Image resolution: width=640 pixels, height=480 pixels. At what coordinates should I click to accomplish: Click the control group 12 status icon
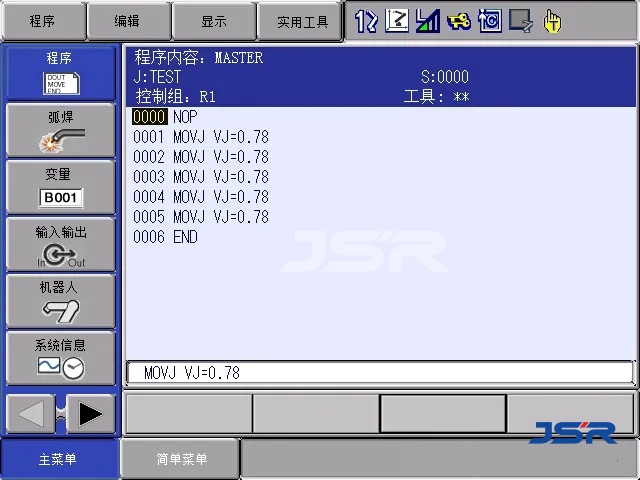pos(366,20)
